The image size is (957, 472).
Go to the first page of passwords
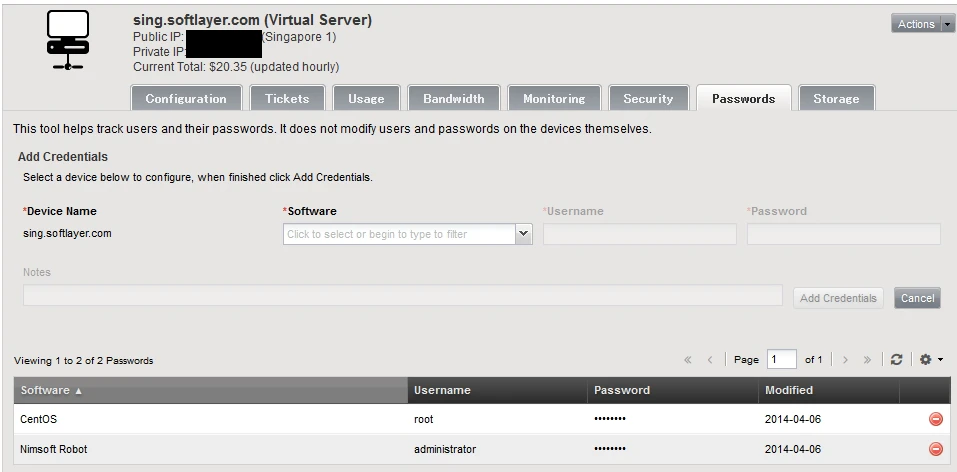(688, 360)
